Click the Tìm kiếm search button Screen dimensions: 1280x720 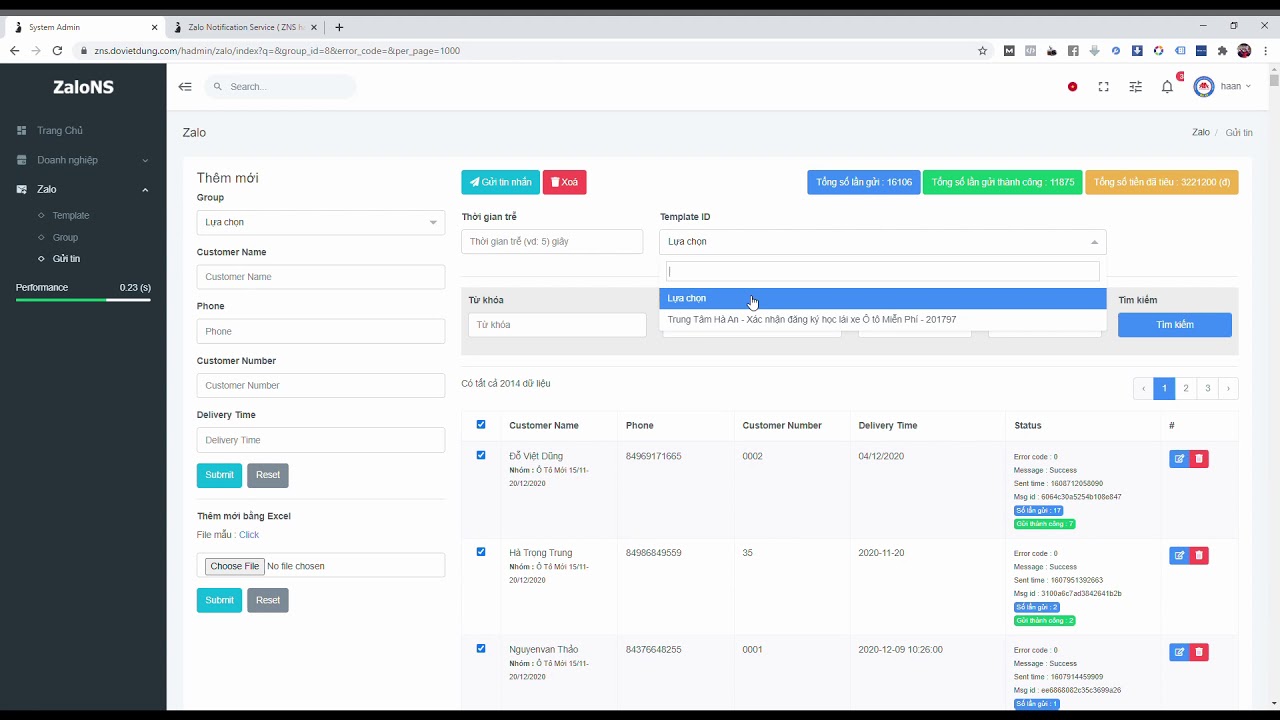pyautogui.click(x=1175, y=325)
